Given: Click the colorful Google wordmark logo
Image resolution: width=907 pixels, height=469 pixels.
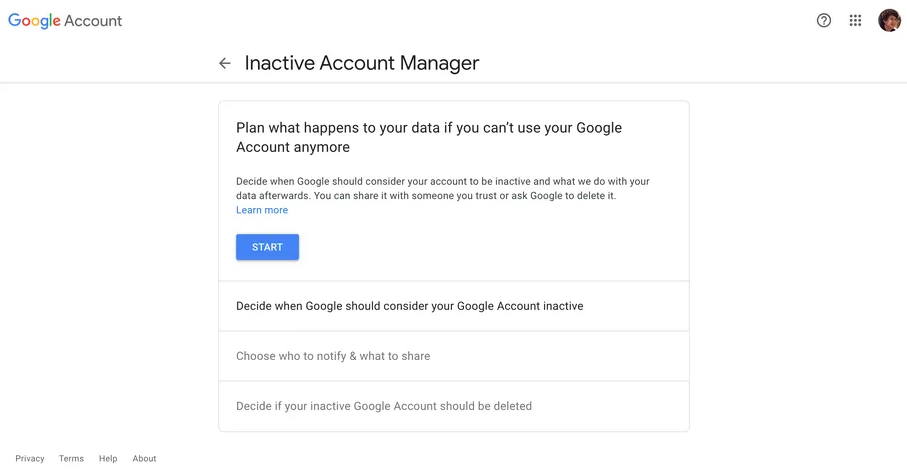Looking at the screenshot, I should pyautogui.click(x=34, y=21).
